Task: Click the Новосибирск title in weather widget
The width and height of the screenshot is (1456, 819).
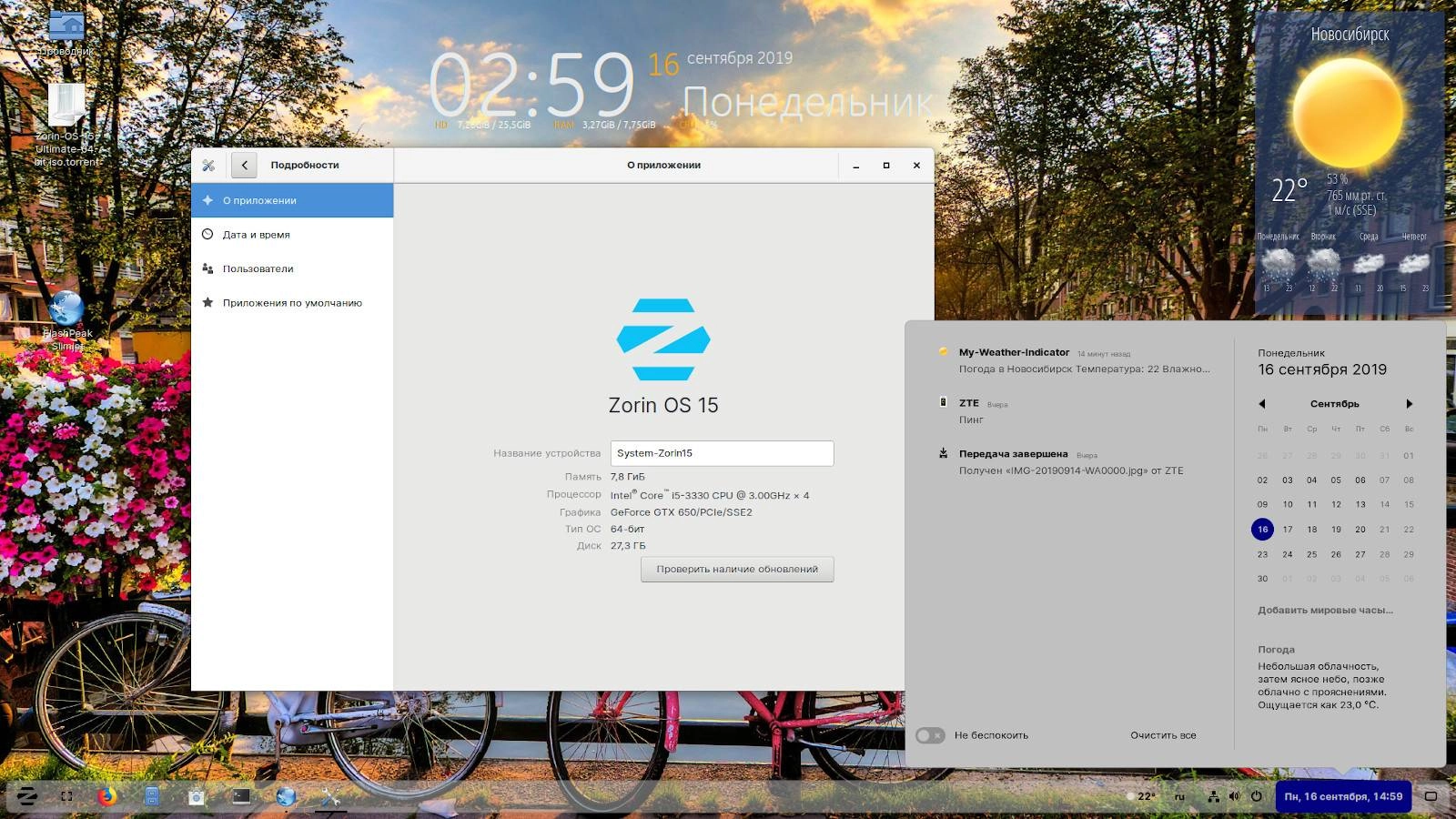Action: tap(1350, 34)
